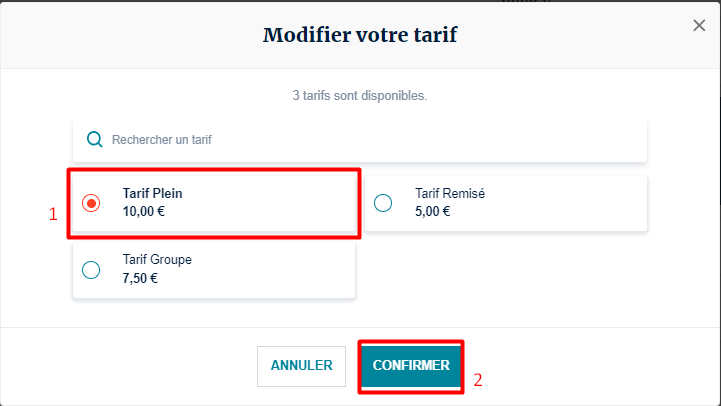Select the Tarif Remisé radio button
Viewport: 721px width, 406px height.
point(383,203)
